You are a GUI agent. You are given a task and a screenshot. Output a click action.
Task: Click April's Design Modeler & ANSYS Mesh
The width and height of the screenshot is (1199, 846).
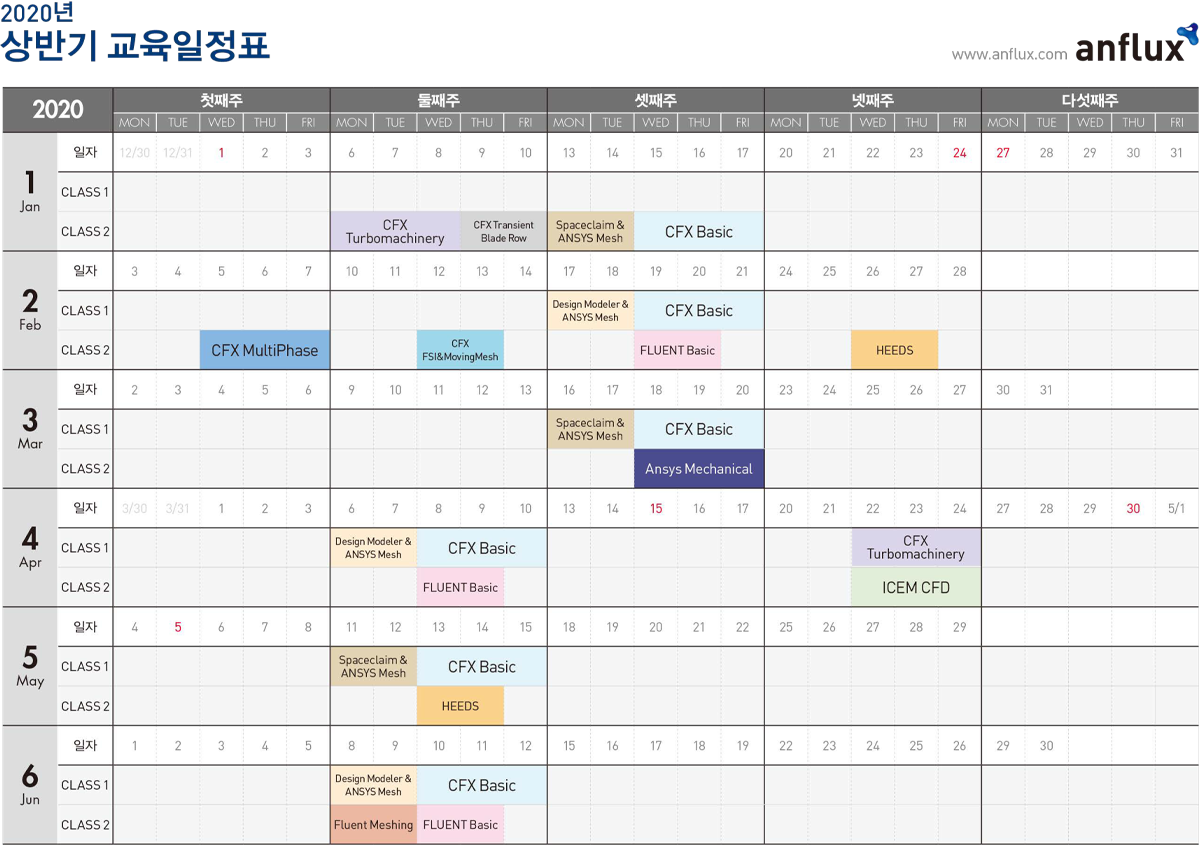click(373, 548)
